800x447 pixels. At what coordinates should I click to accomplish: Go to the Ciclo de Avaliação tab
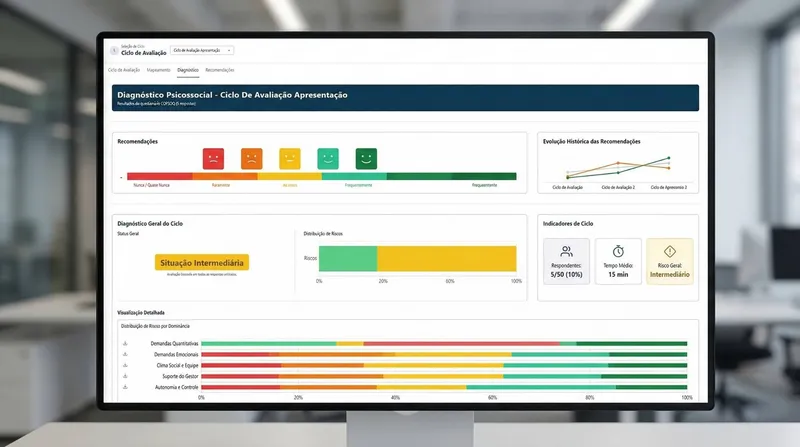124,70
